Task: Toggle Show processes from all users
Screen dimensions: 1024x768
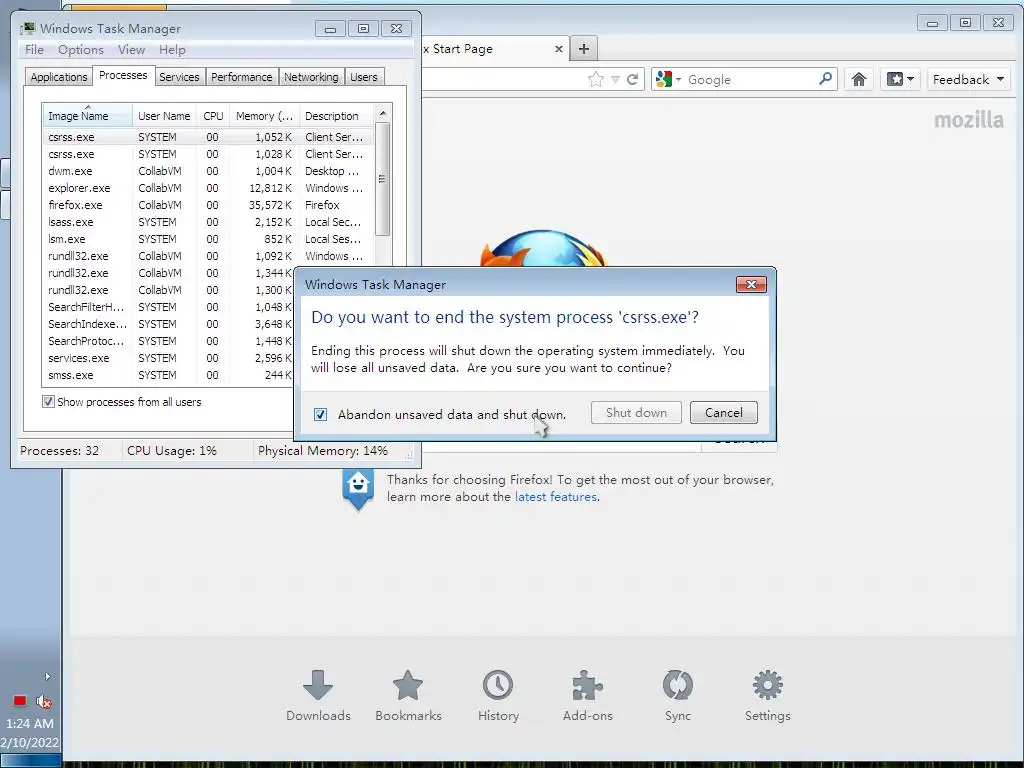Action: point(48,402)
